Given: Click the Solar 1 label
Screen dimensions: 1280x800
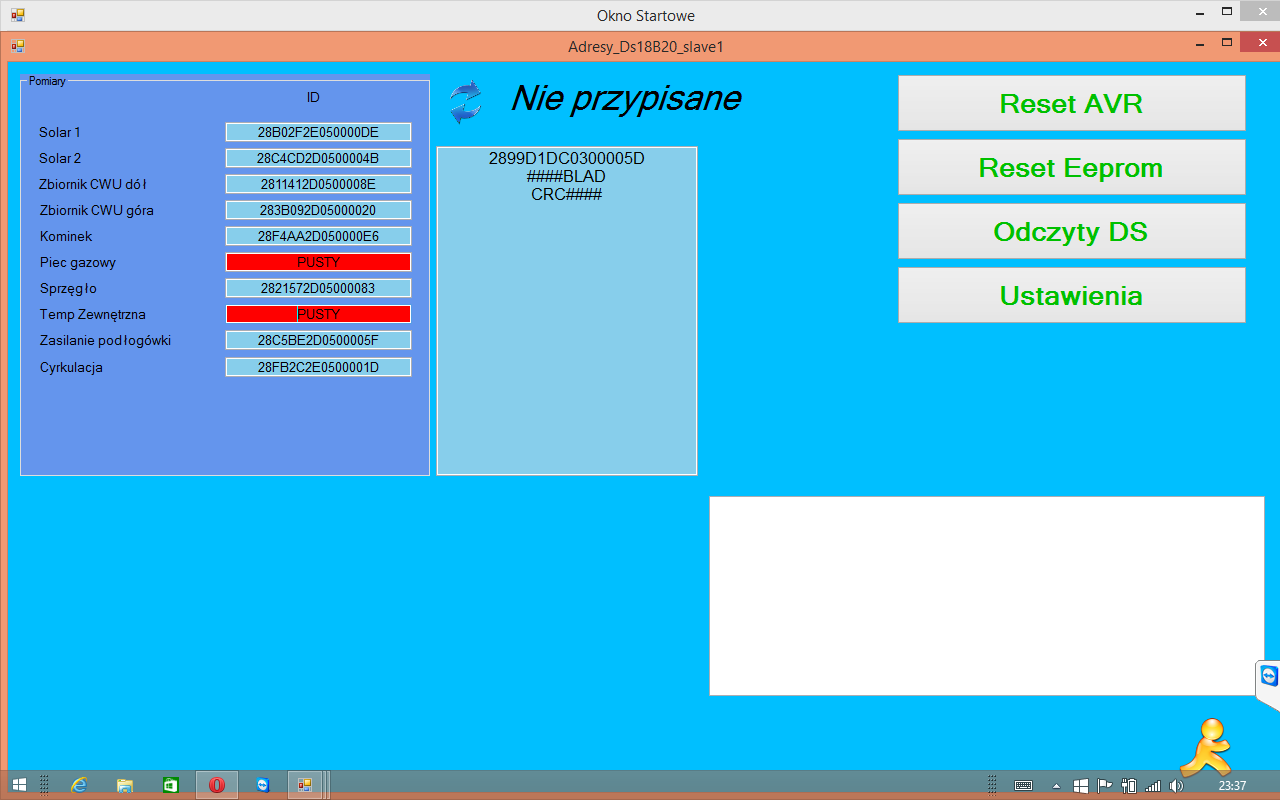Looking at the screenshot, I should pos(60,132).
